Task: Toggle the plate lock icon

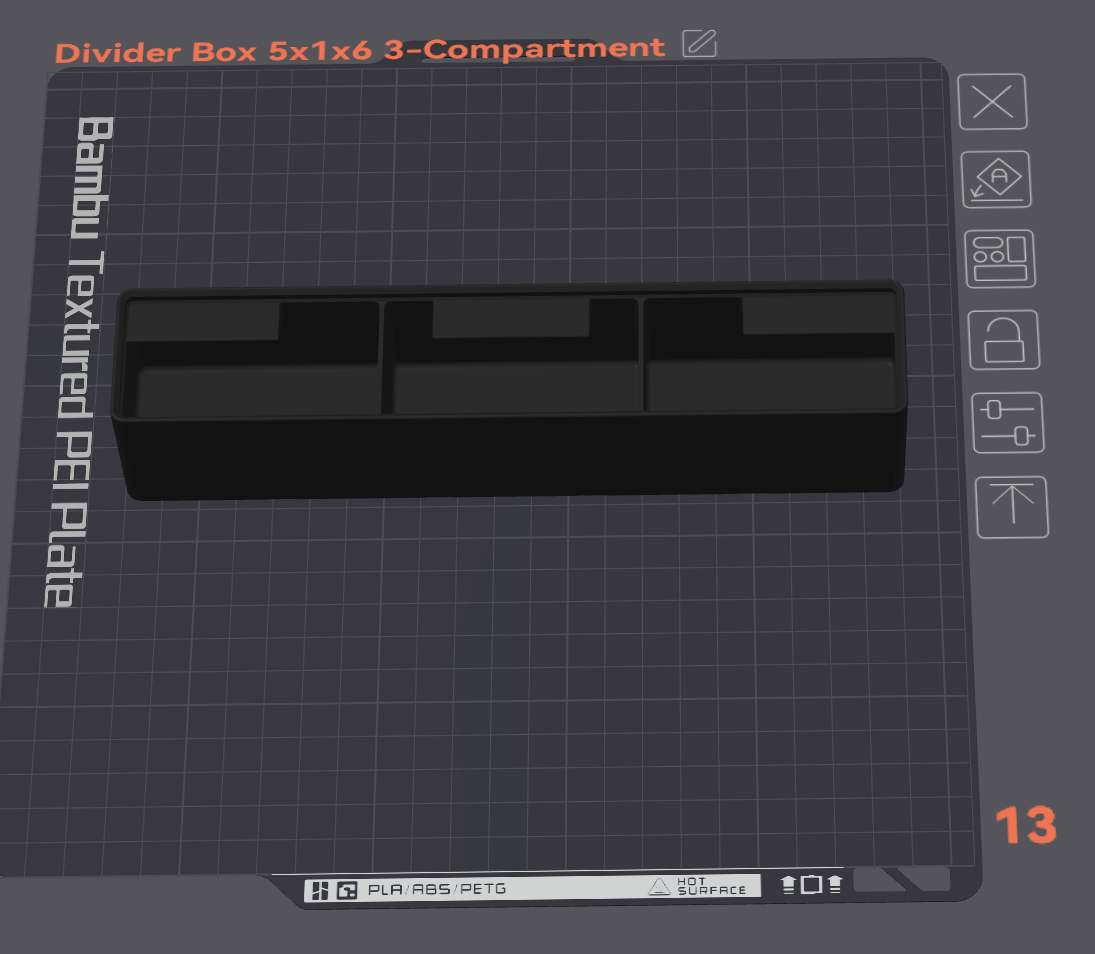Action: (1004, 340)
